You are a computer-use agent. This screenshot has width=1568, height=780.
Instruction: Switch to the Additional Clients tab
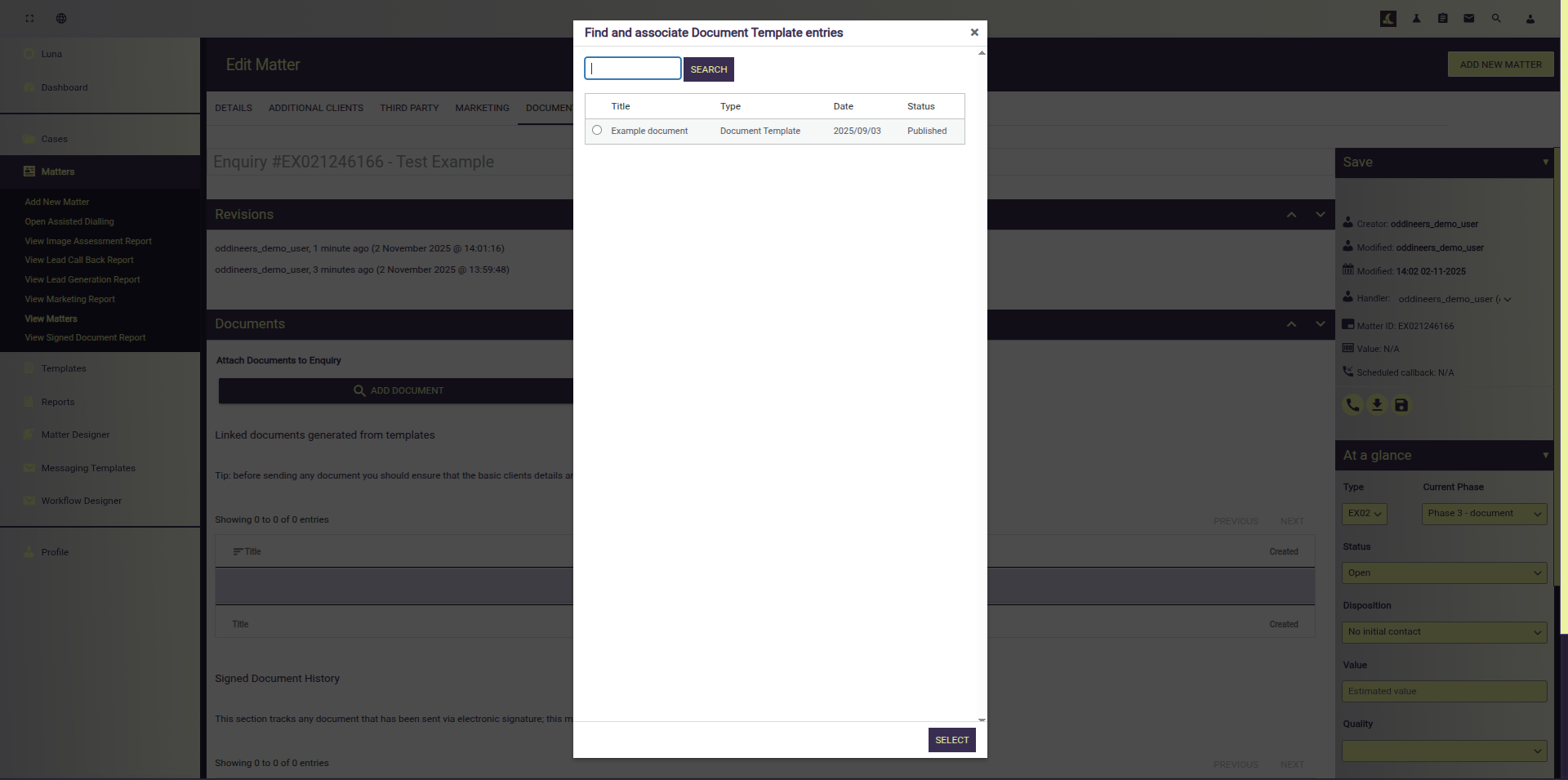316,108
